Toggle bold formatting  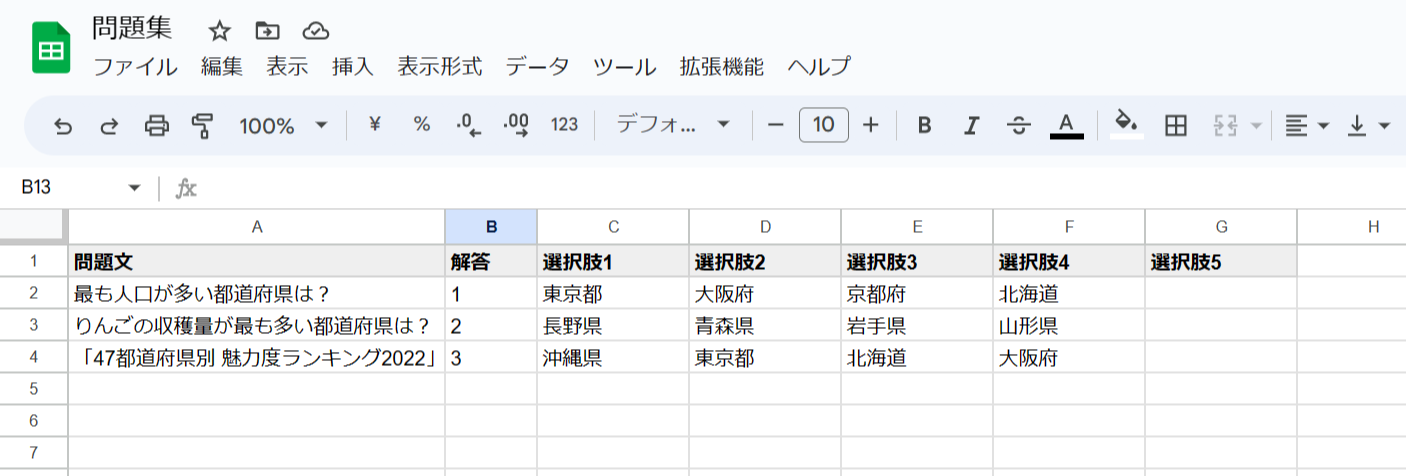coord(925,125)
